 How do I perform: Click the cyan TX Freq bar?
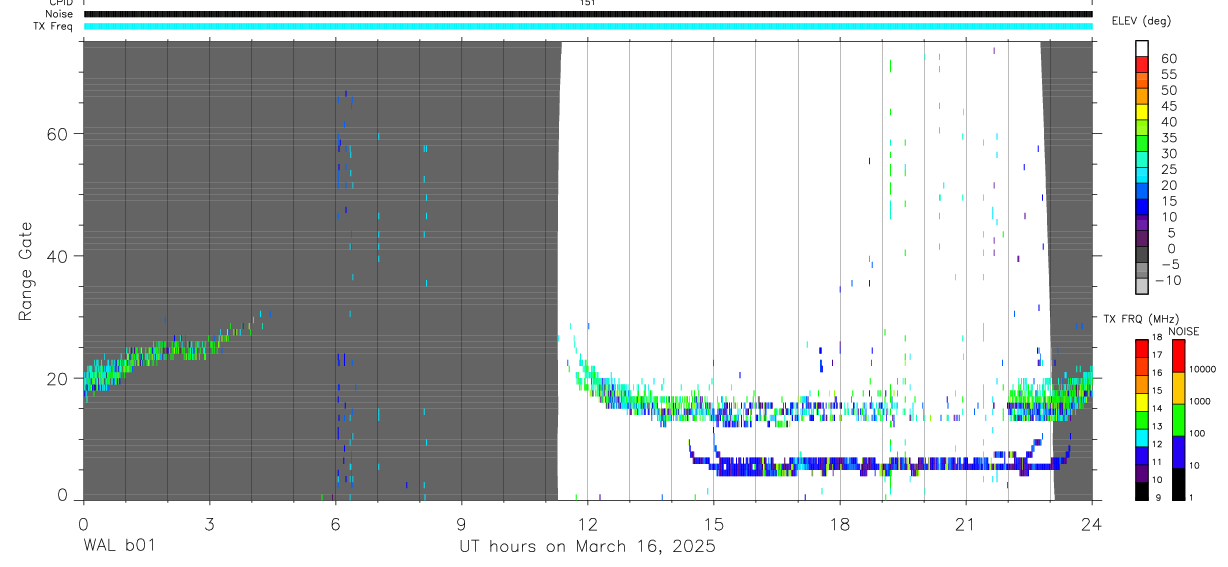pyautogui.click(x=588, y=26)
